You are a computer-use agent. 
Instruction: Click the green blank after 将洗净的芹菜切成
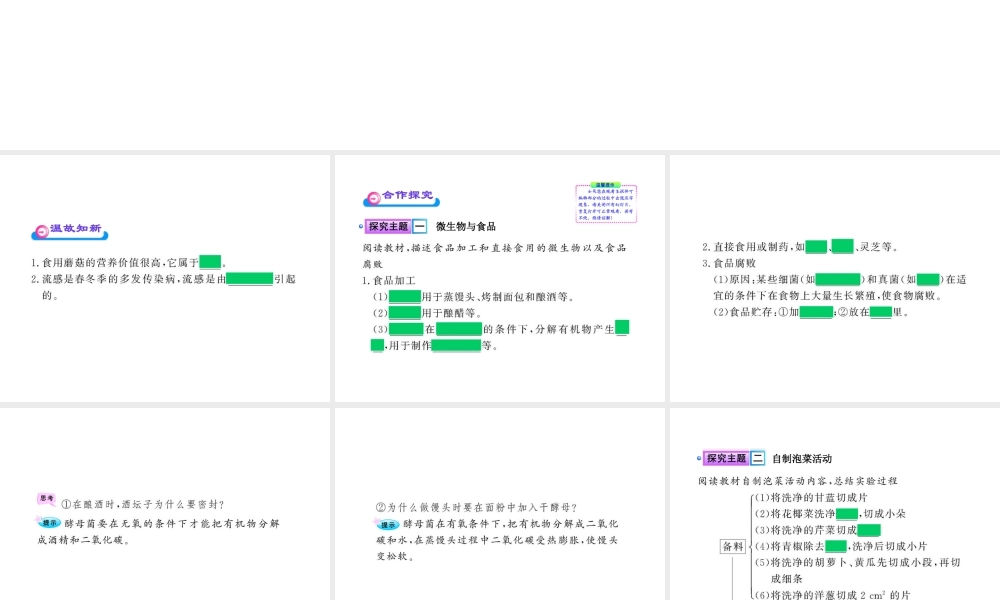click(x=869, y=530)
